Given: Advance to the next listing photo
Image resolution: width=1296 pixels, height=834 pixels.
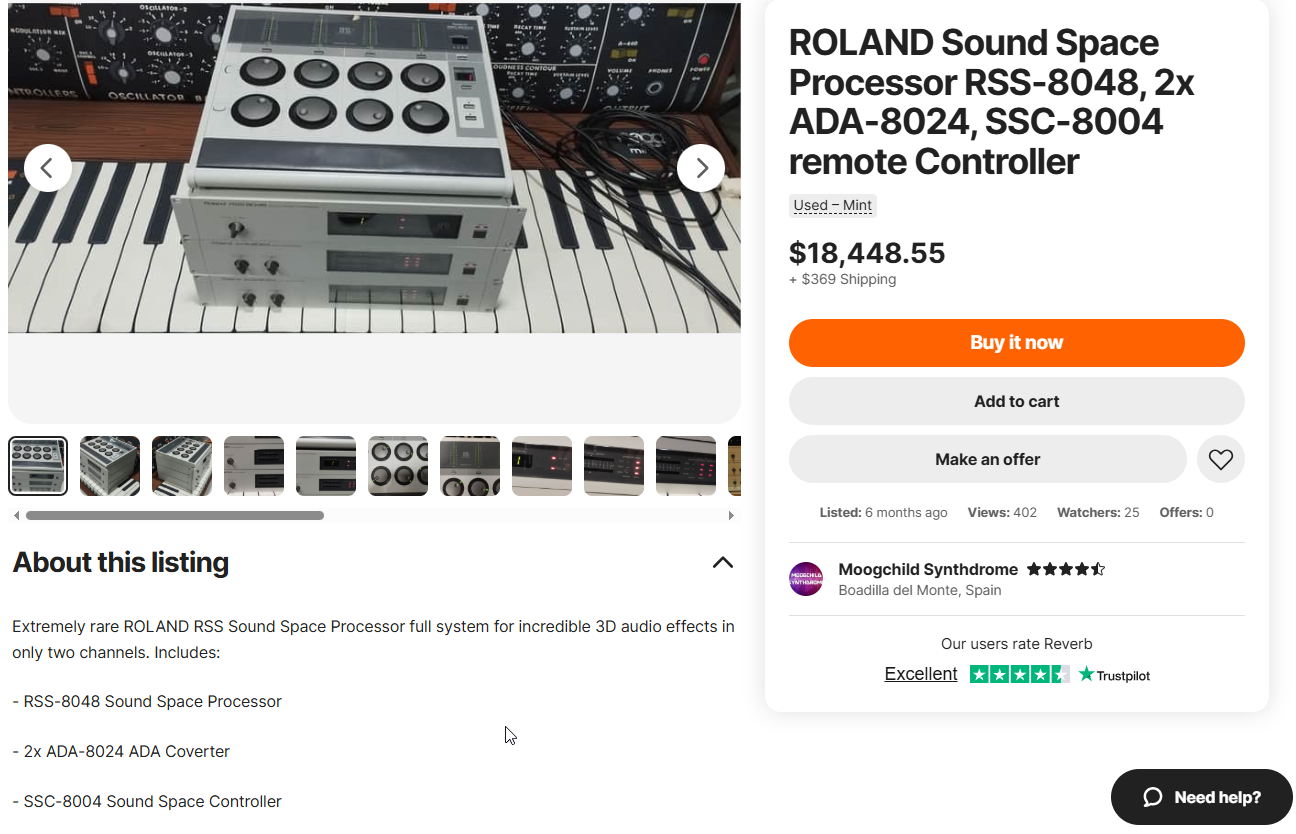Looking at the screenshot, I should [701, 168].
